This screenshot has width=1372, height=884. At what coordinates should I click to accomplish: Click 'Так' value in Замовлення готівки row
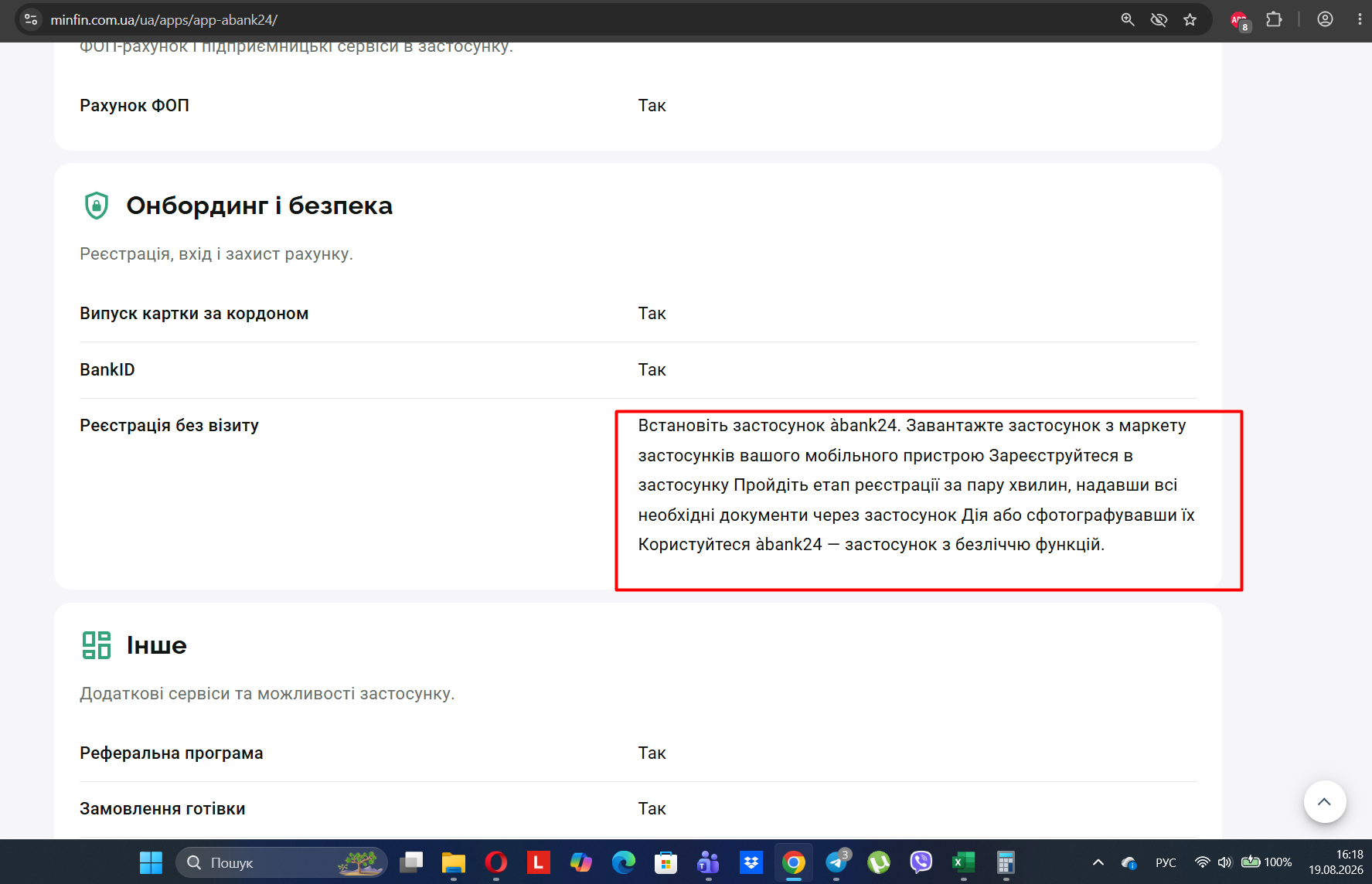point(652,808)
